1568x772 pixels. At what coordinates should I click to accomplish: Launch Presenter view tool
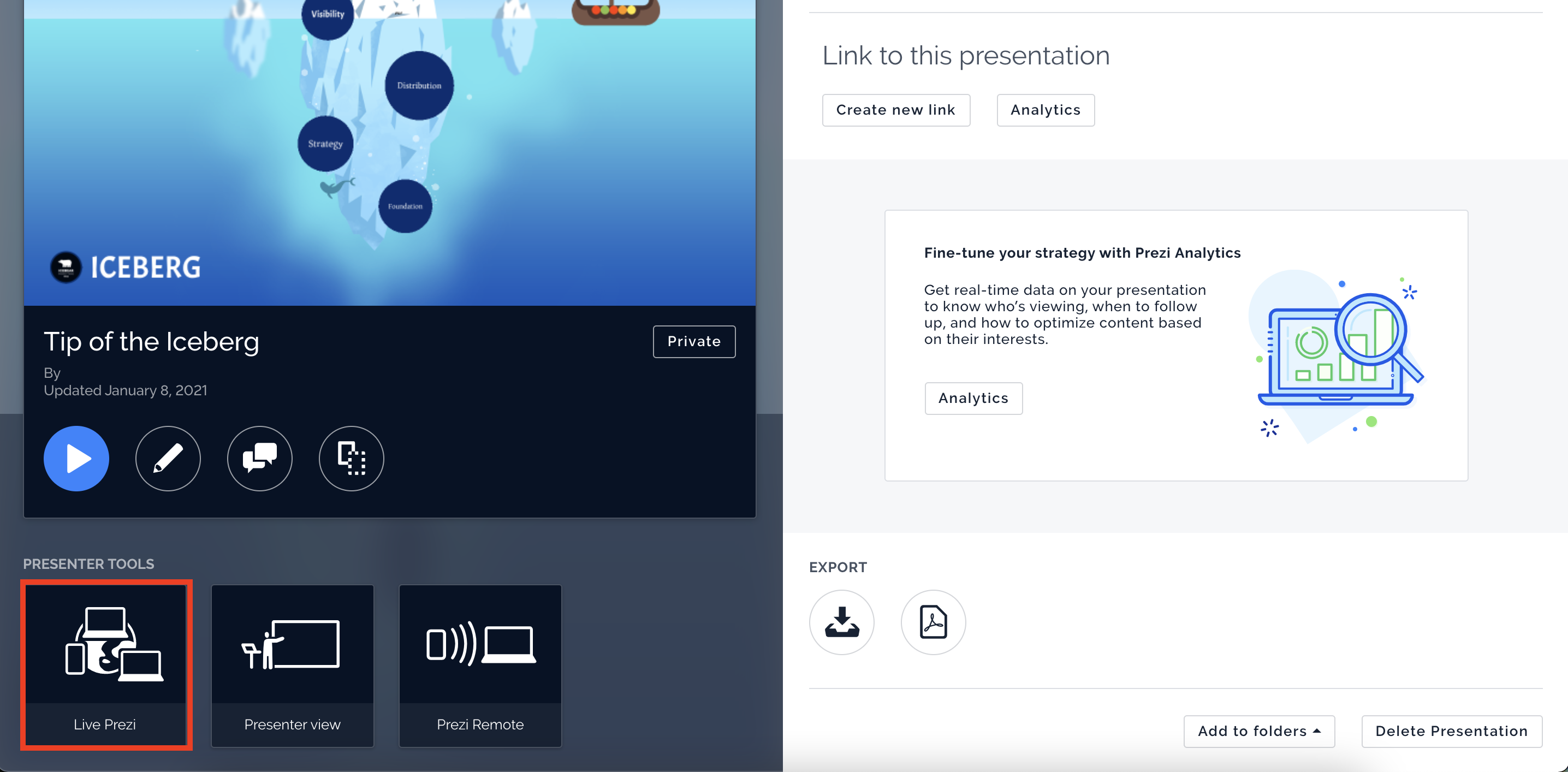point(292,665)
